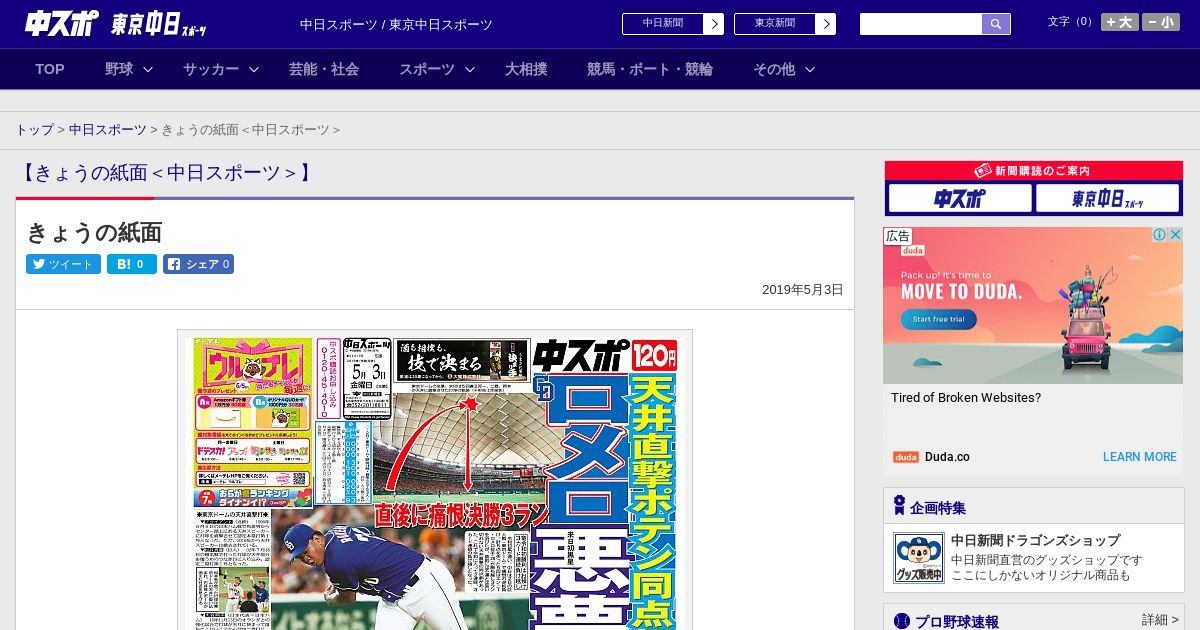Click the きょうの紙面 article heading
Image resolution: width=1200 pixels, height=630 pixels.
(x=94, y=232)
